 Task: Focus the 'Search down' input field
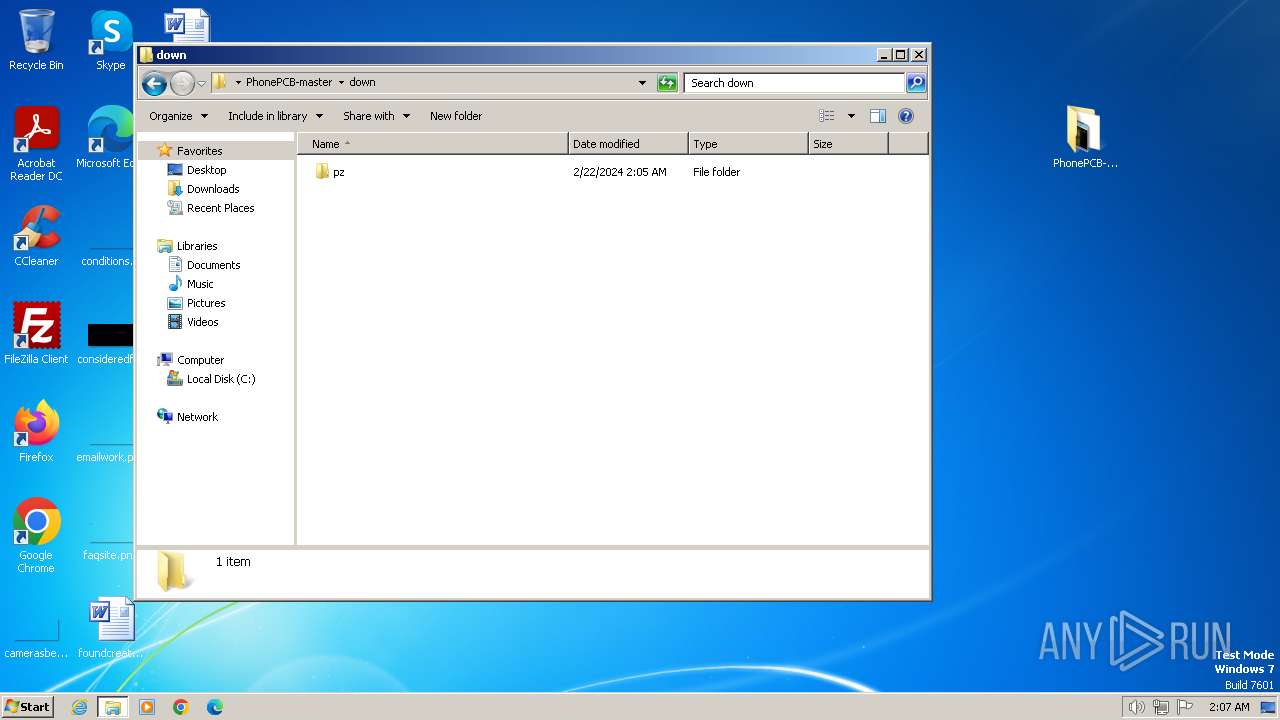(795, 83)
